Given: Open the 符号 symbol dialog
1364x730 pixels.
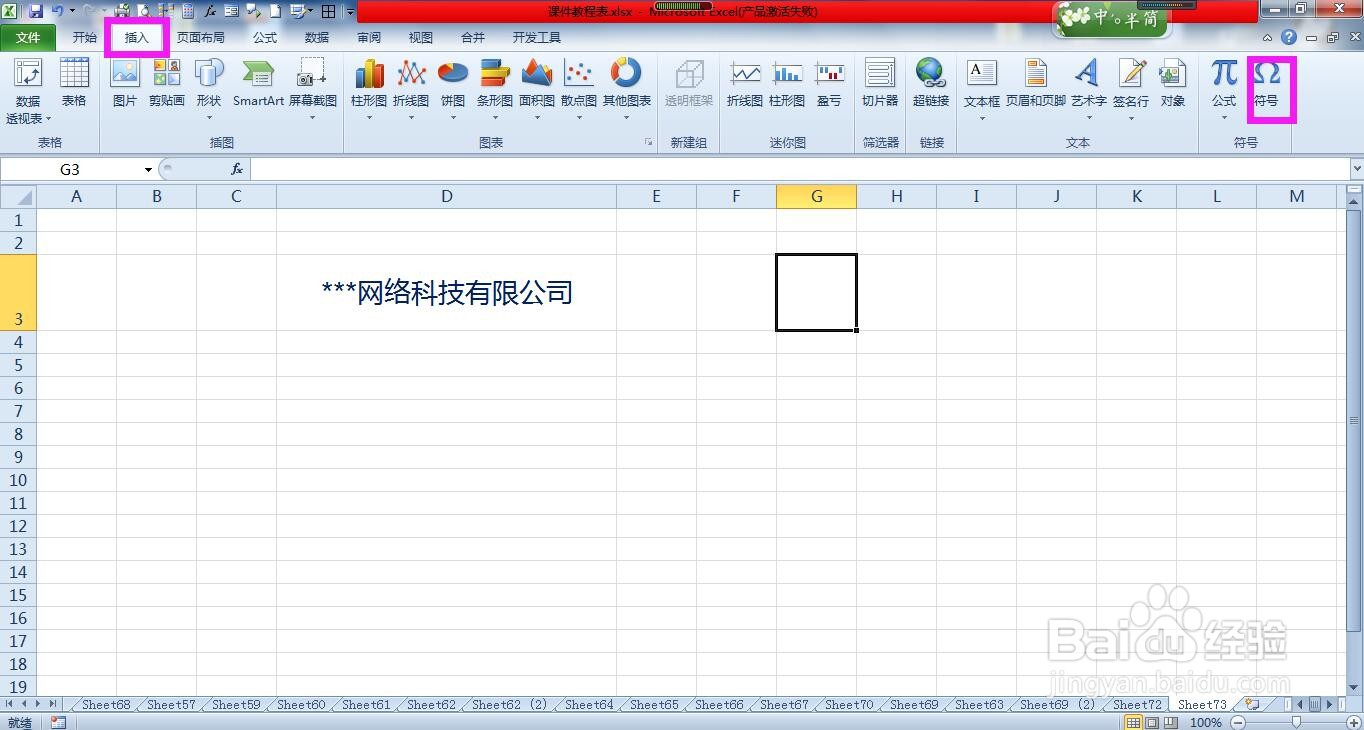Looking at the screenshot, I should coord(1268,85).
